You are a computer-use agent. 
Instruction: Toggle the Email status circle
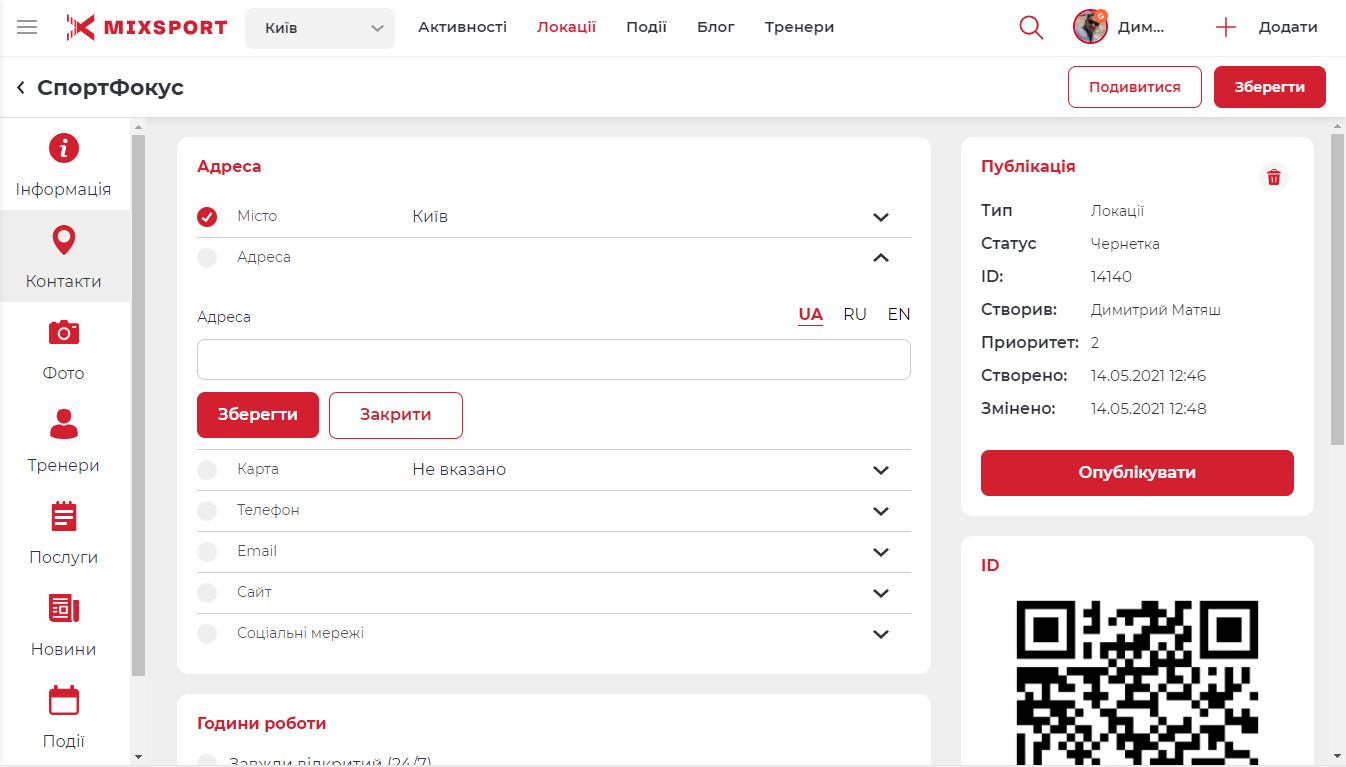pos(207,552)
